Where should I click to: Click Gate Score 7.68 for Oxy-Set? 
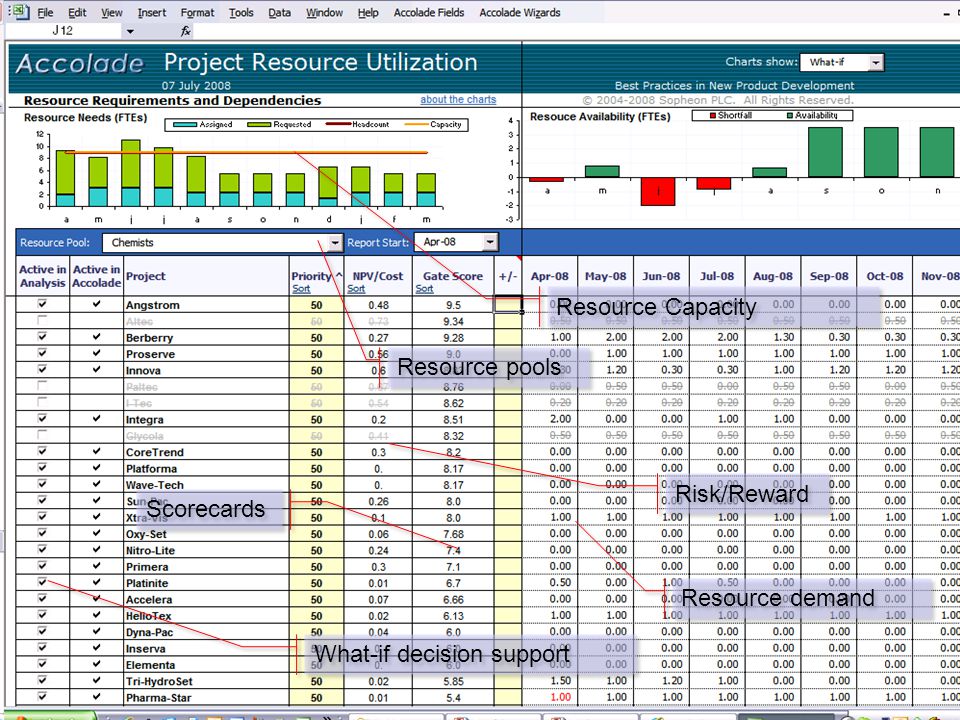click(x=453, y=534)
